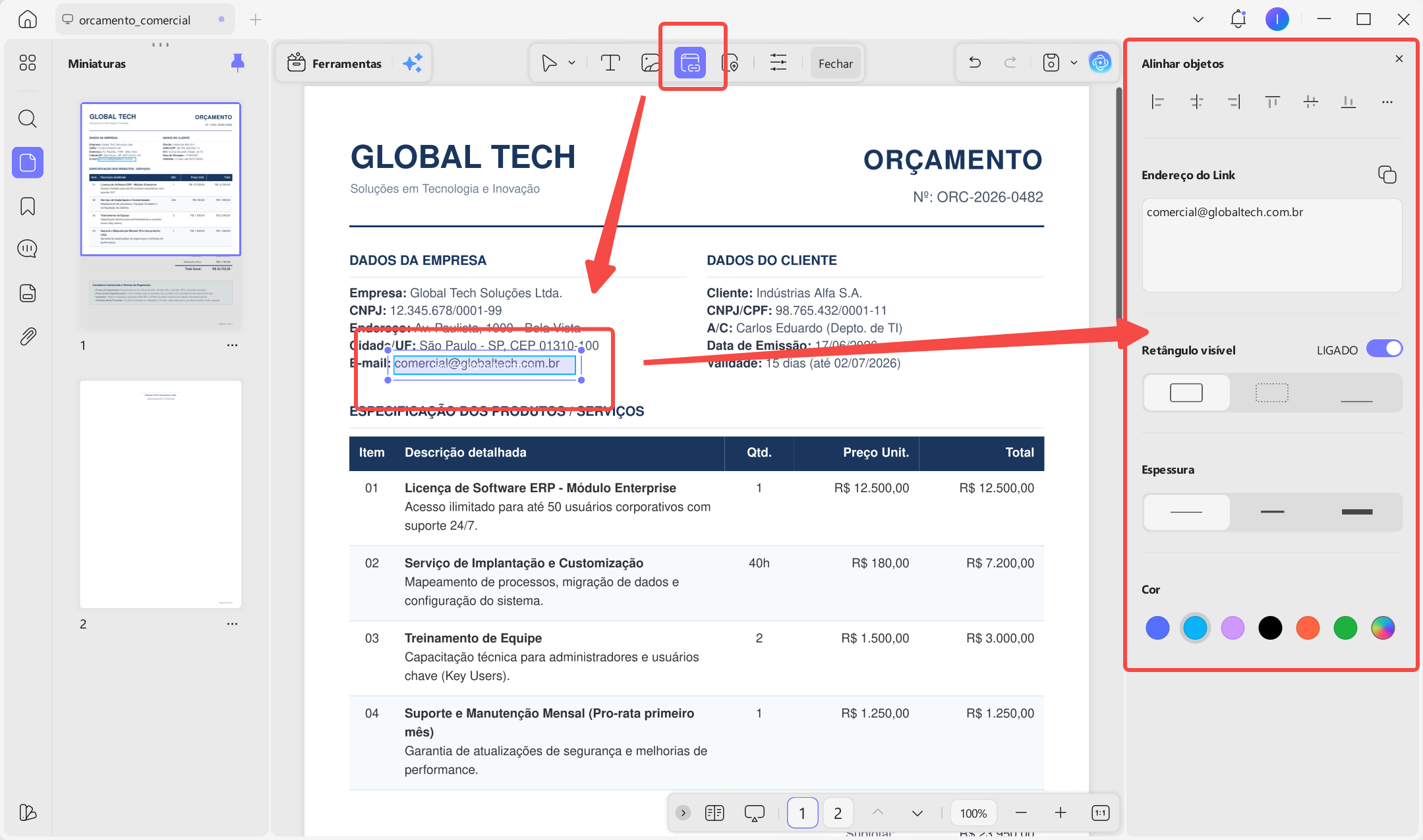Select underline border style

pyautogui.click(x=1356, y=393)
